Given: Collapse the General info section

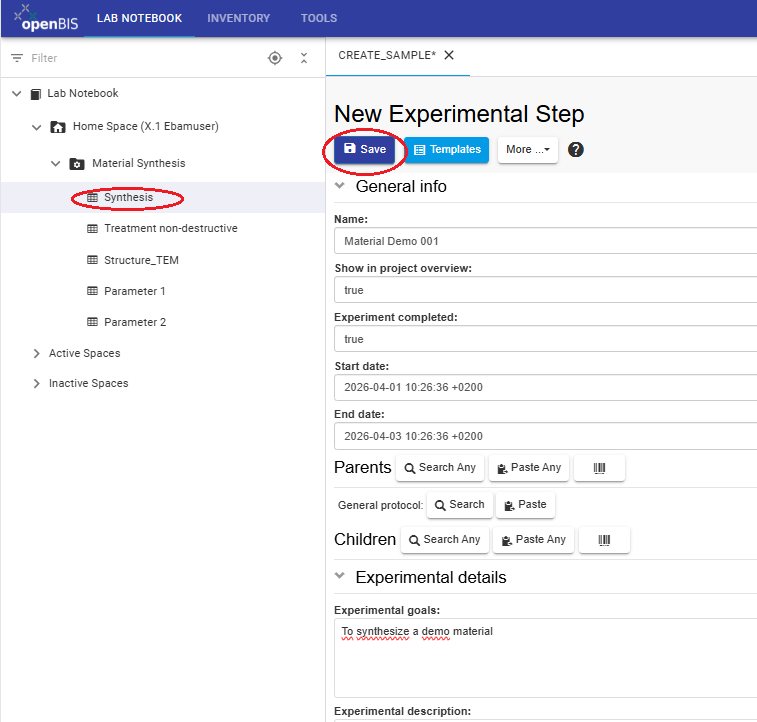Looking at the screenshot, I should [x=340, y=186].
